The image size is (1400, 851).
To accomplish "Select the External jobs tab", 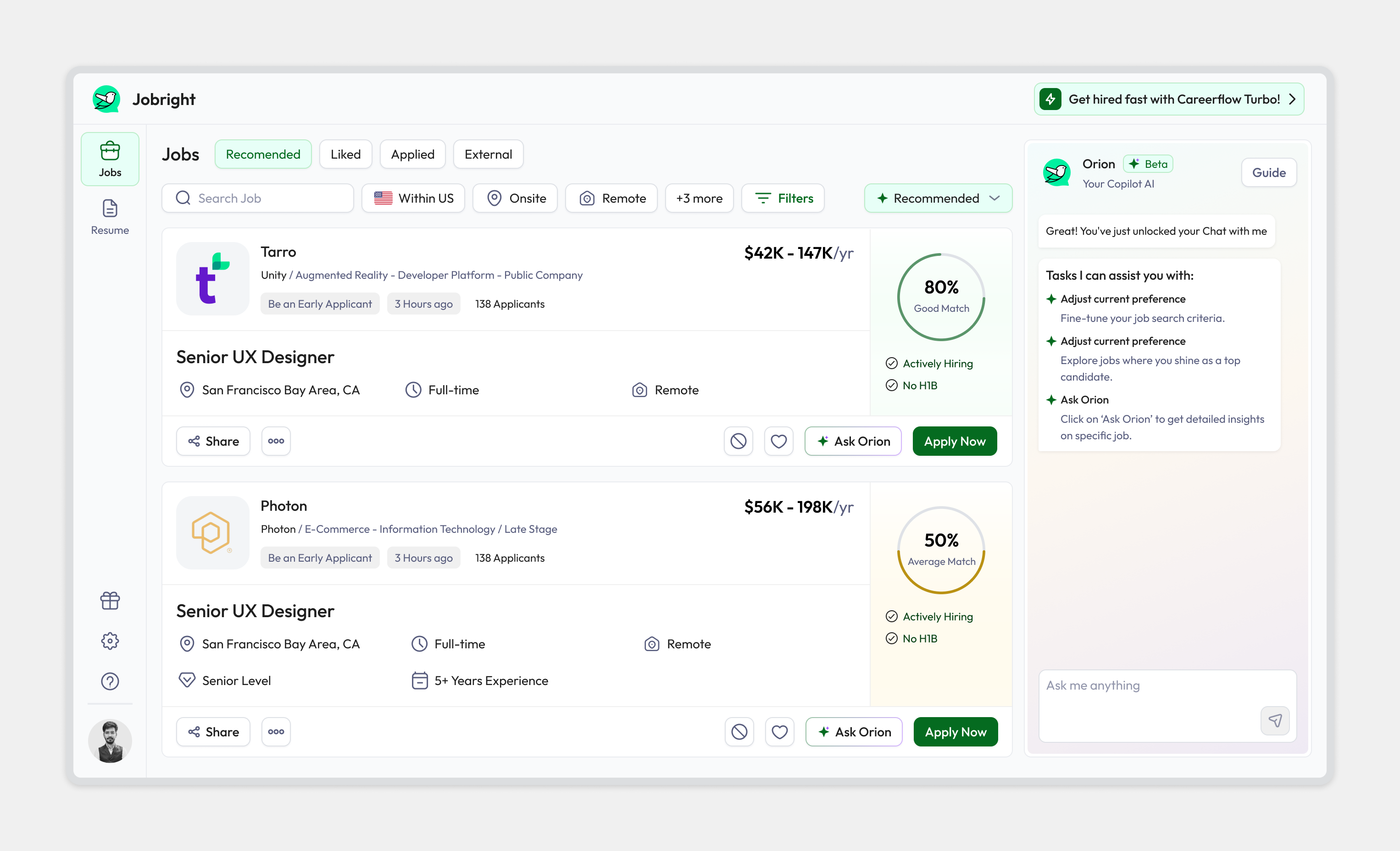I will click(x=488, y=154).
